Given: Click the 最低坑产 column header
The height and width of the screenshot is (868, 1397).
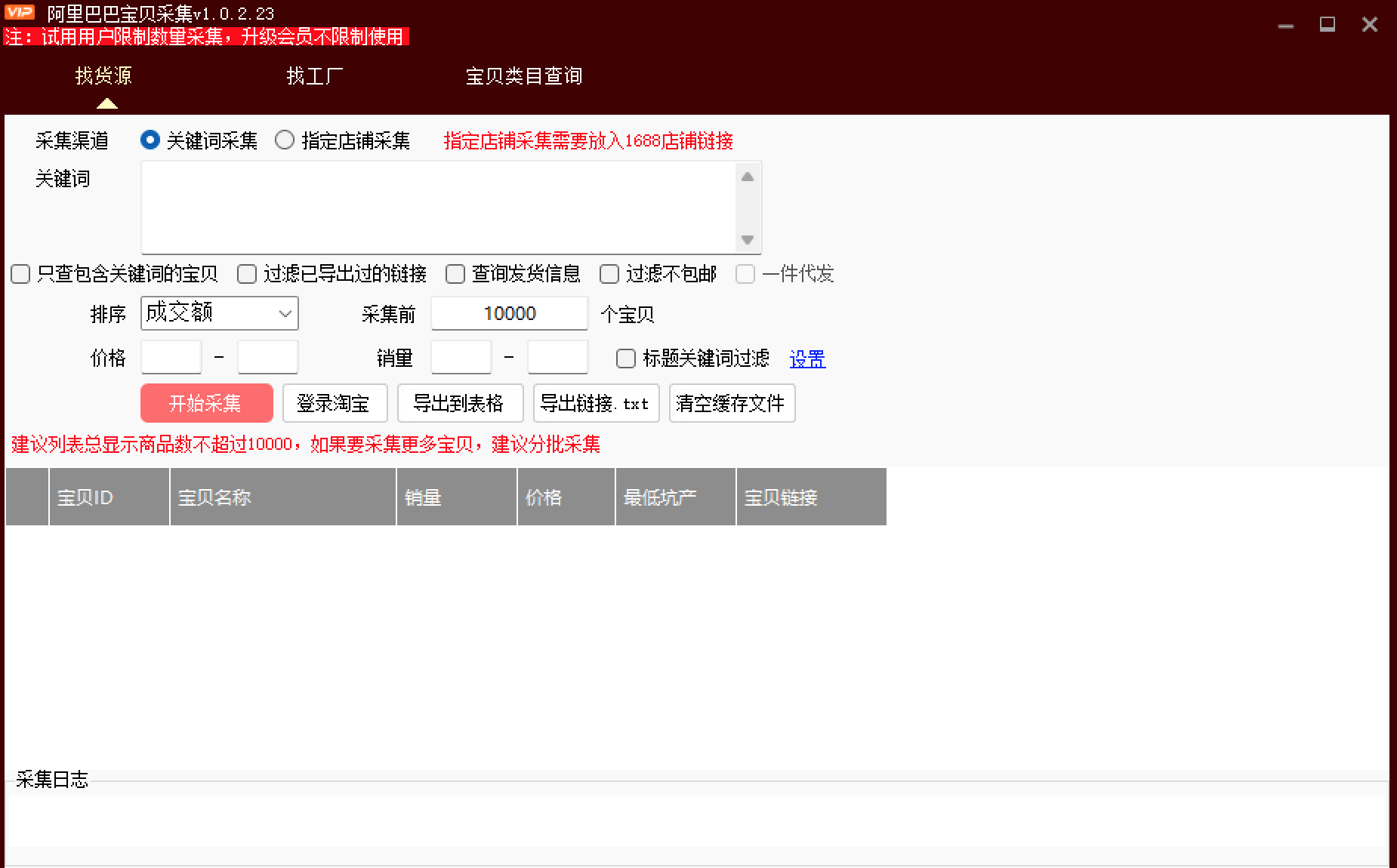Looking at the screenshot, I should point(676,497).
